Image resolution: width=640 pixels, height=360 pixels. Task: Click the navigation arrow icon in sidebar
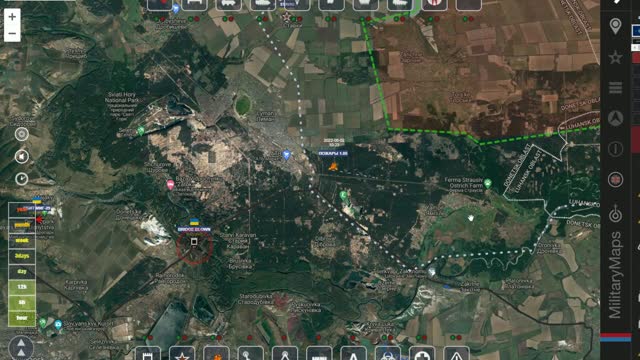click(615, 118)
